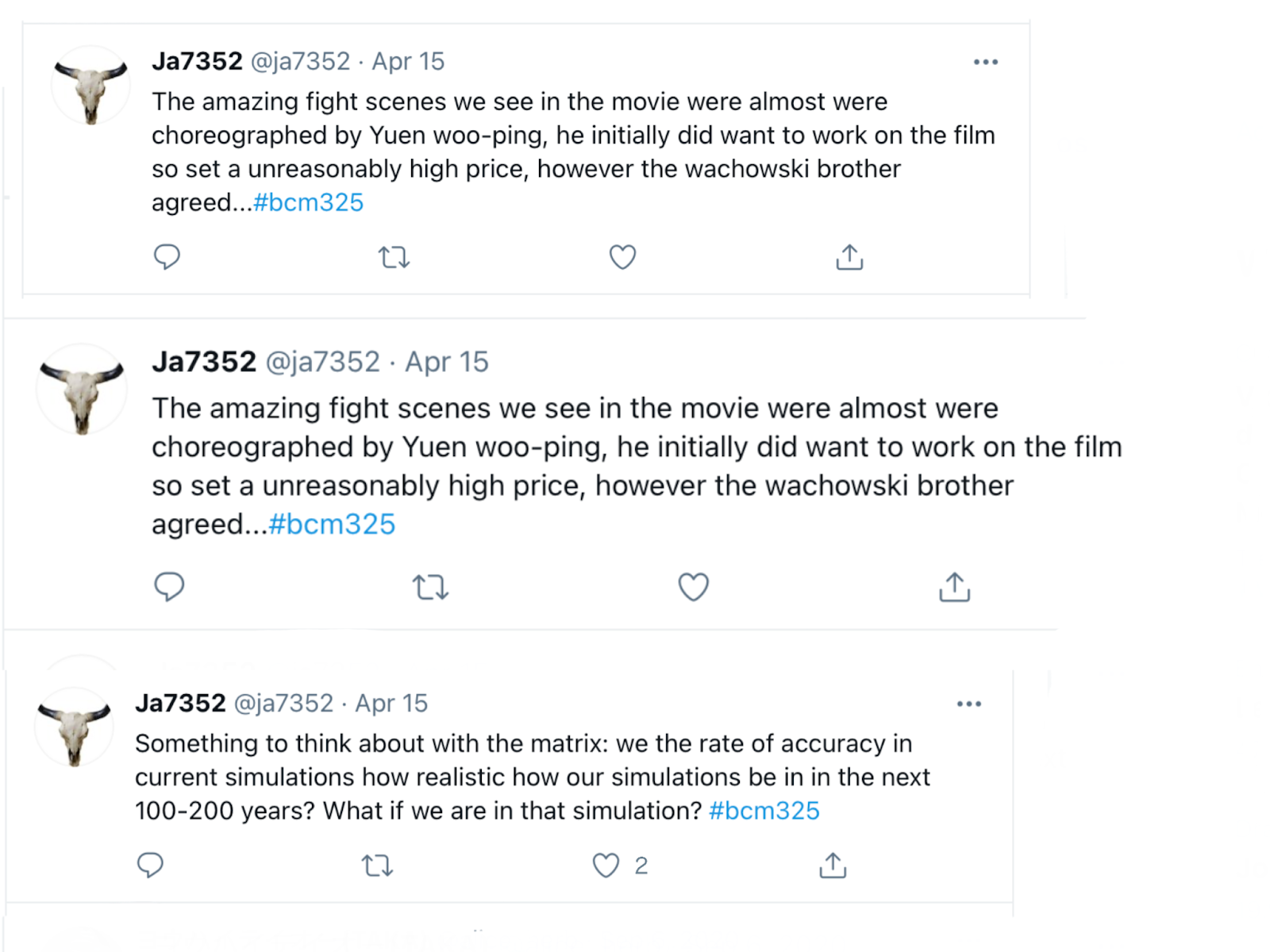Reply to the second fight scenes tweet
This screenshot has height=952, width=1270.
pyautogui.click(x=169, y=587)
